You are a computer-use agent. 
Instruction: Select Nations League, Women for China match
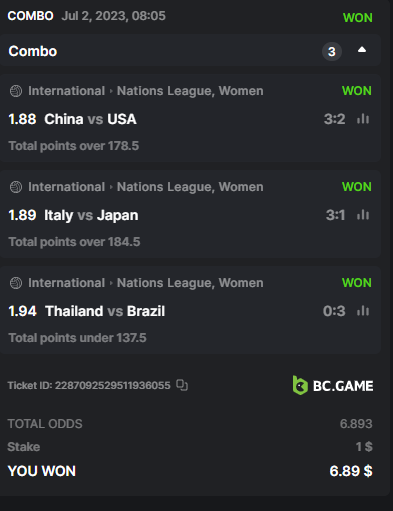tap(190, 91)
